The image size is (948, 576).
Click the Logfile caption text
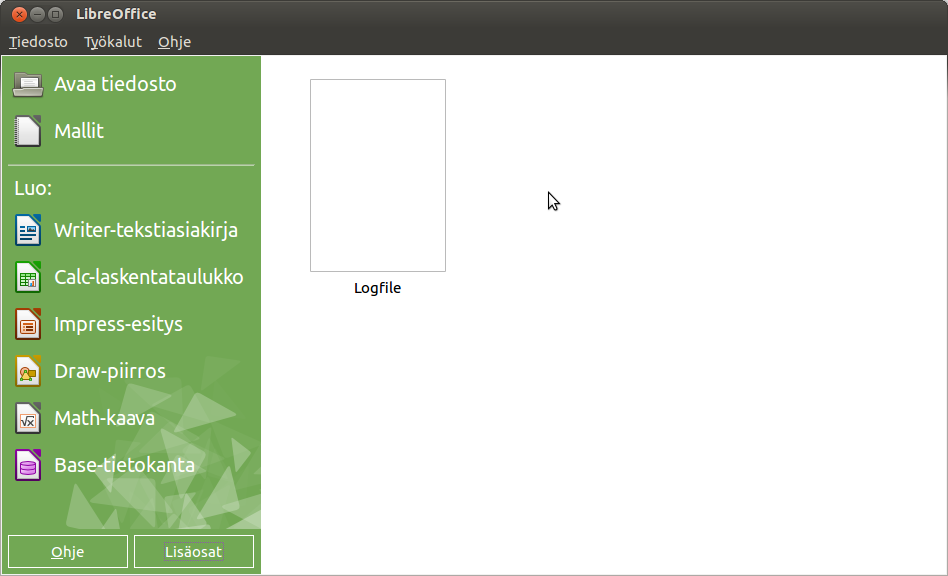click(x=377, y=288)
